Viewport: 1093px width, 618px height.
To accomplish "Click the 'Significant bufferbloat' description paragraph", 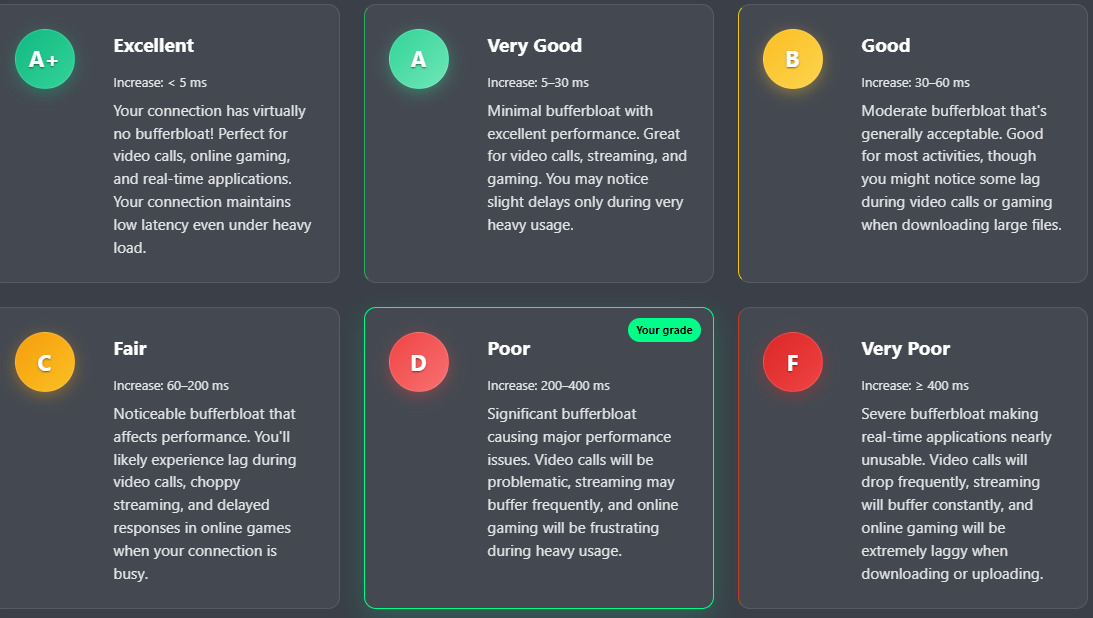I will pyautogui.click(x=583, y=482).
